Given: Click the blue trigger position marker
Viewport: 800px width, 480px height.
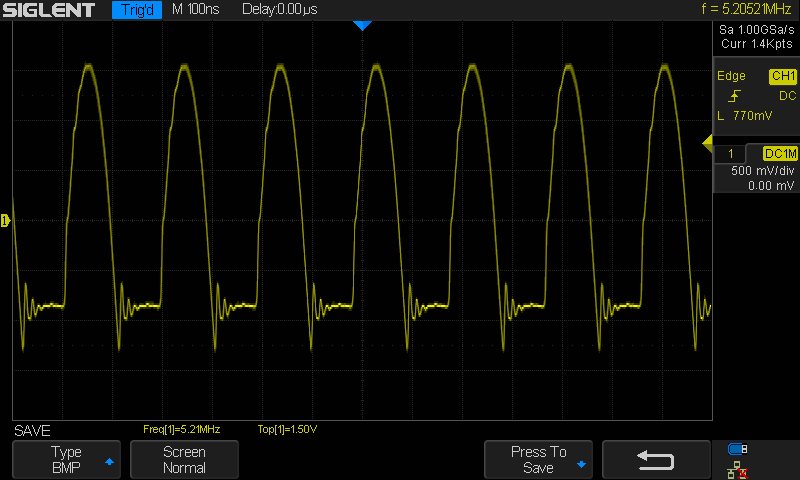Looking at the screenshot, I should (x=362, y=26).
